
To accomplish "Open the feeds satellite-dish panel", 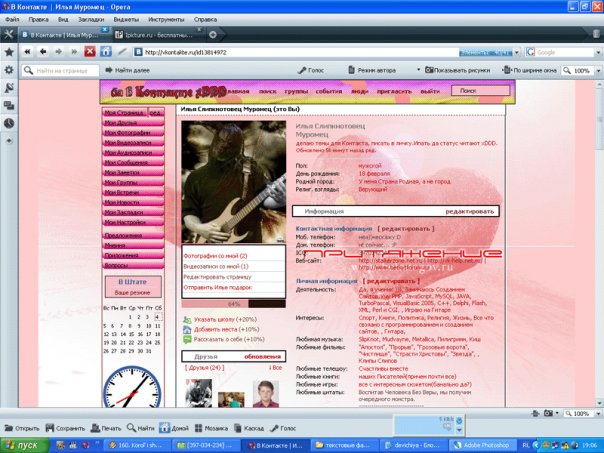I will coord(9,88).
